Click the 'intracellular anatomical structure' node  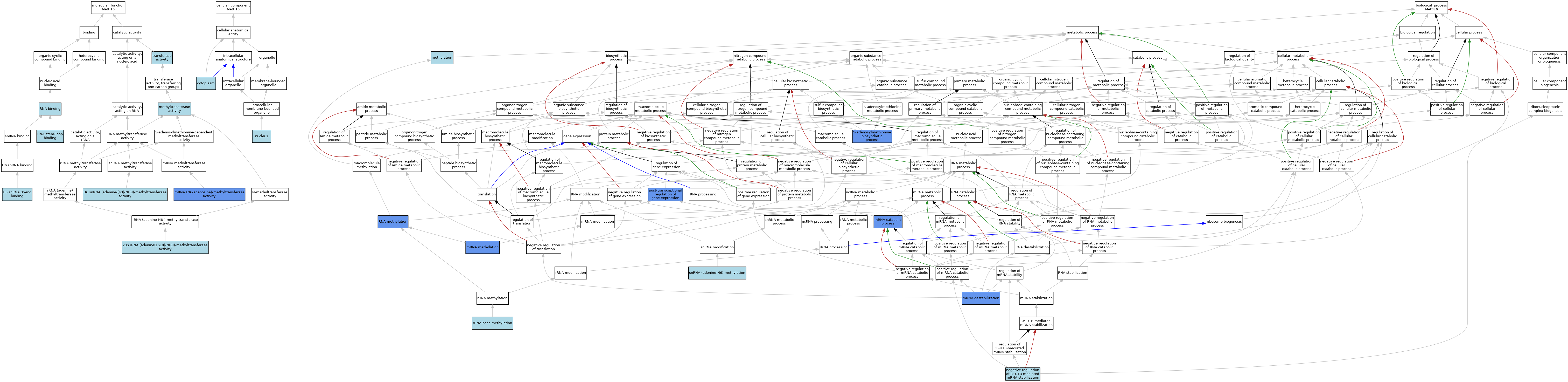(x=233, y=58)
